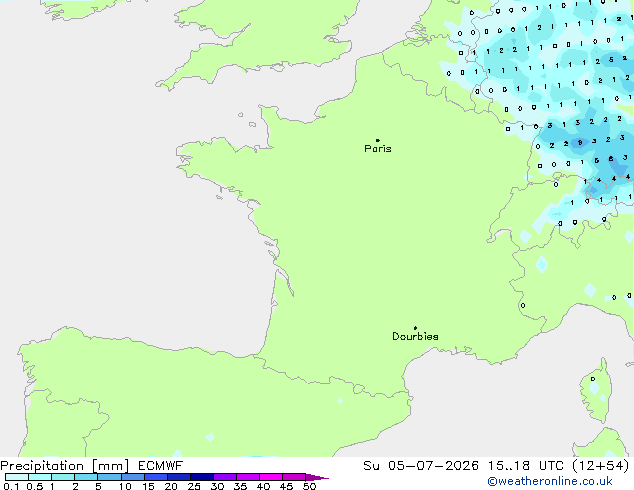Pick the 1–2 mm legend swatch
Screen dimensions: 634x490
(x=63, y=477)
